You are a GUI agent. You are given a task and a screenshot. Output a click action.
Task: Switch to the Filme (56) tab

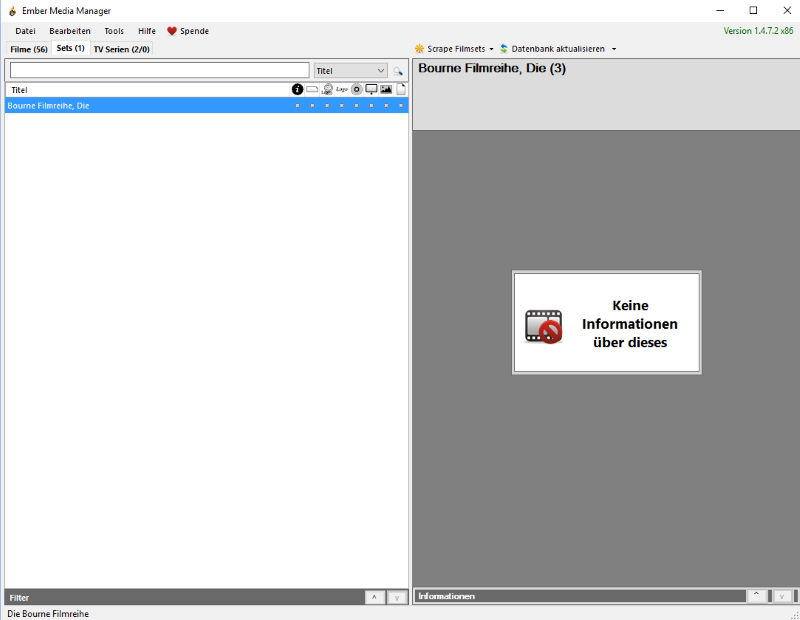29,49
